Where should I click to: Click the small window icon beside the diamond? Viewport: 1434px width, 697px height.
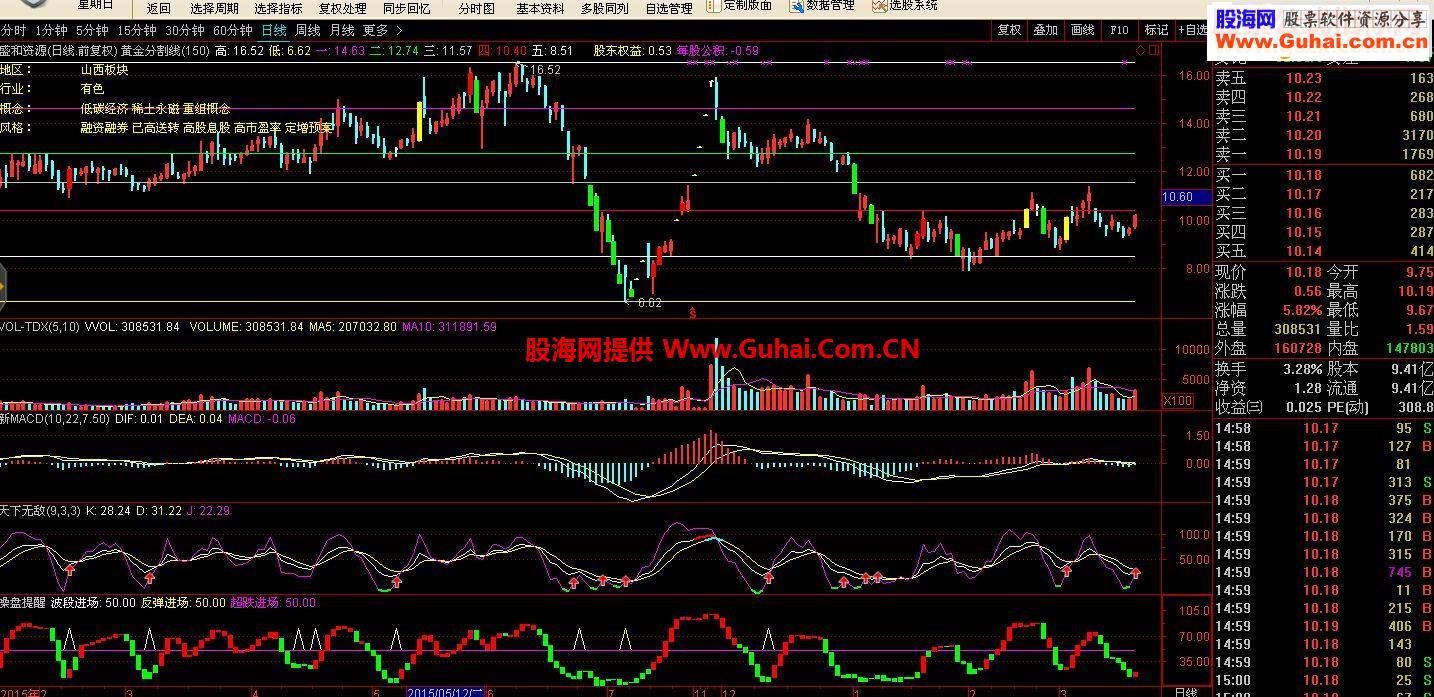pyautogui.click(x=1153, y=49)
